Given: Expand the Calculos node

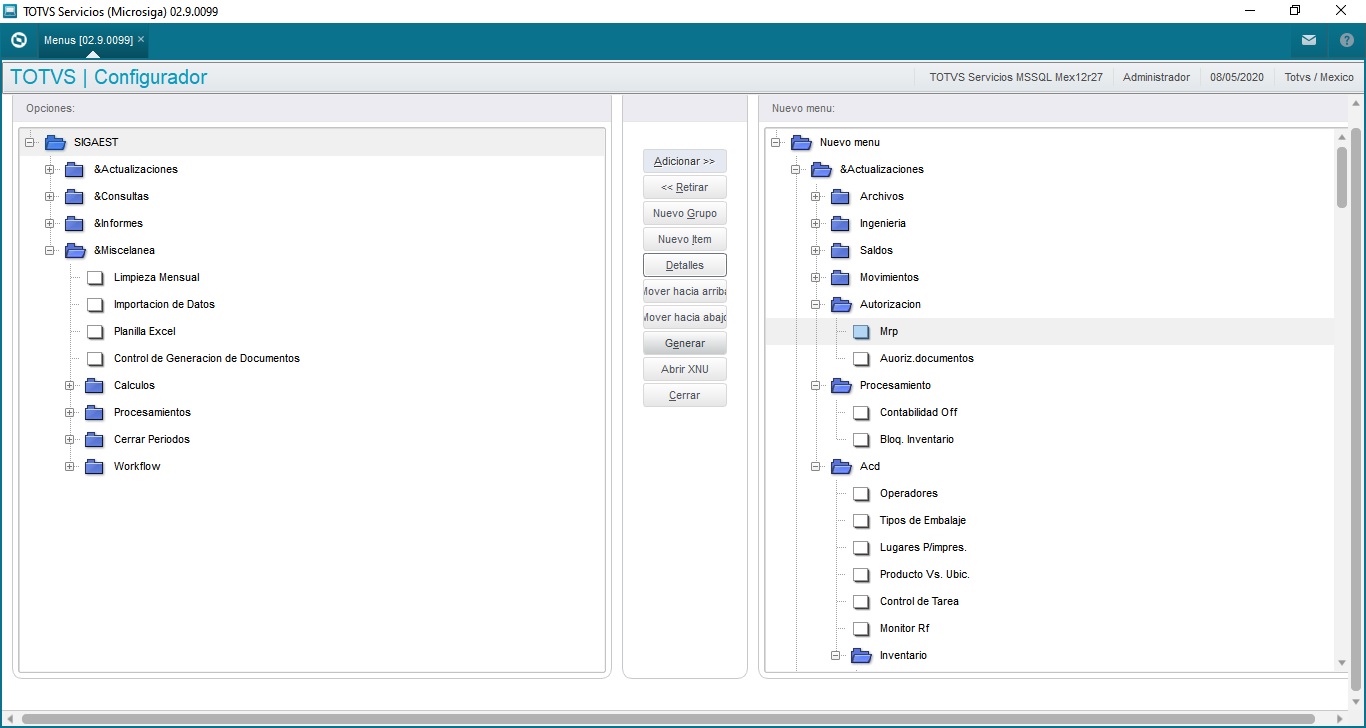Looking at the screenshot, I should [x=70, y=385].
